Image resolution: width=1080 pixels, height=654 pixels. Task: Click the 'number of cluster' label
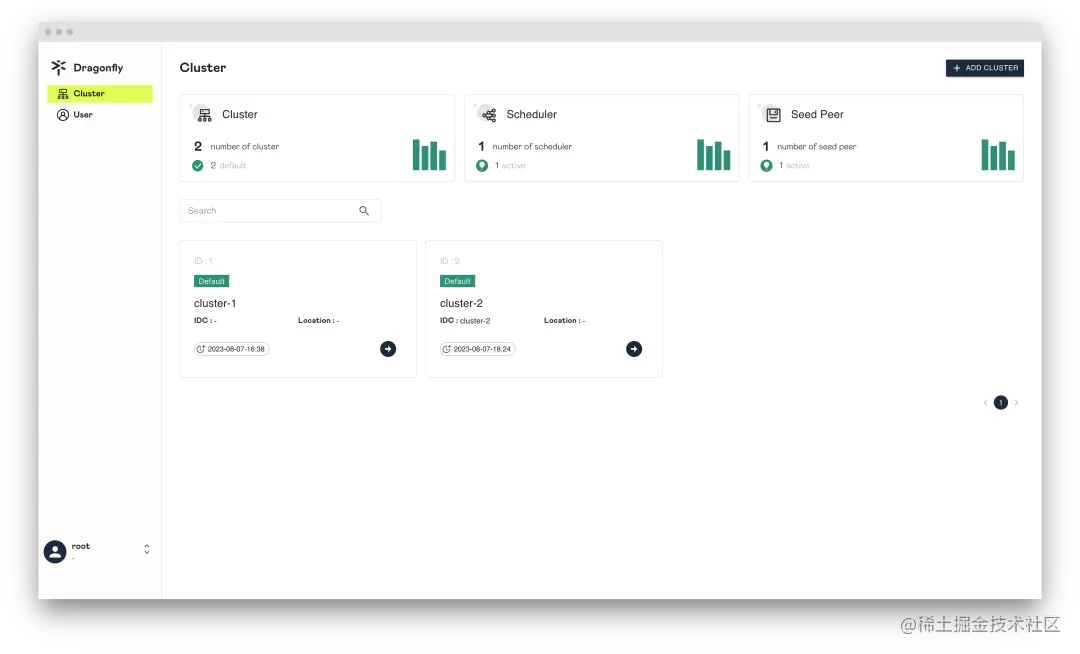click(x=245, y=147)
